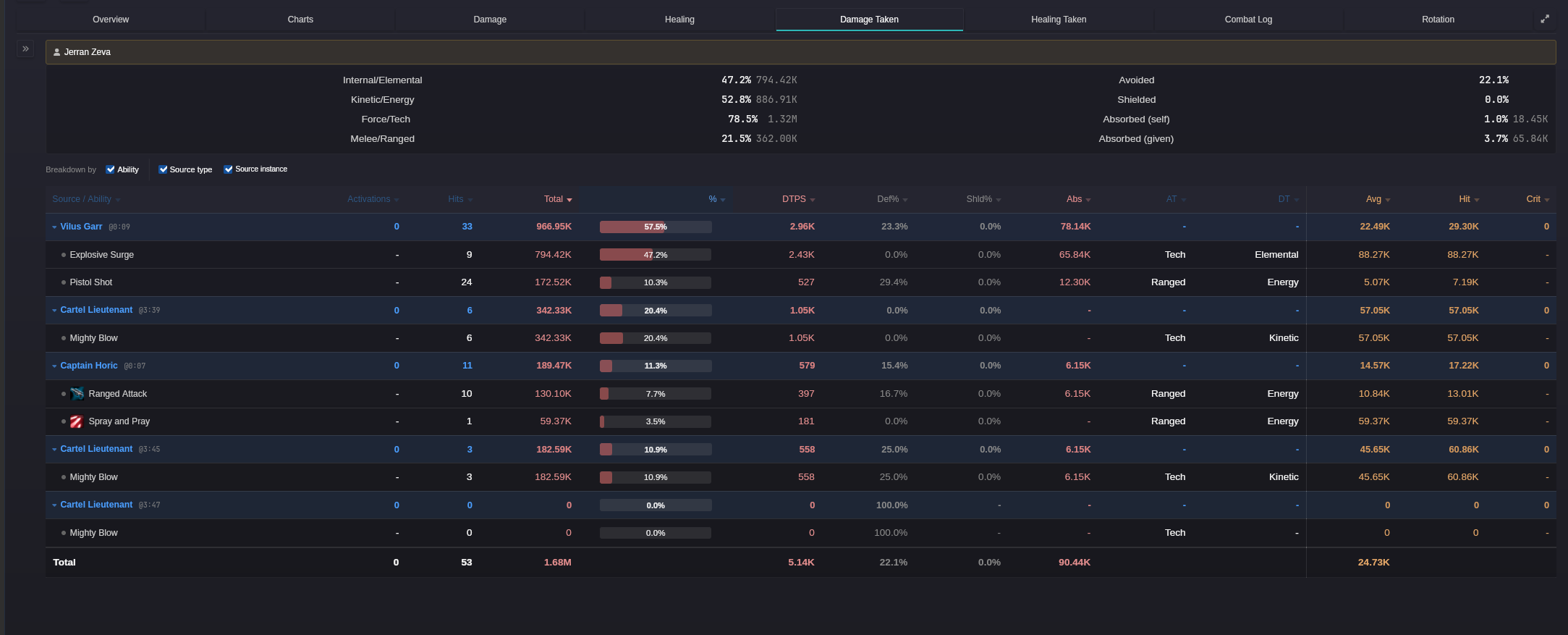This screenshot has width=1568, height=635.
Task: Click the Pistol Shot ability name
Action: pyautogui.click(x=91, y=282)
